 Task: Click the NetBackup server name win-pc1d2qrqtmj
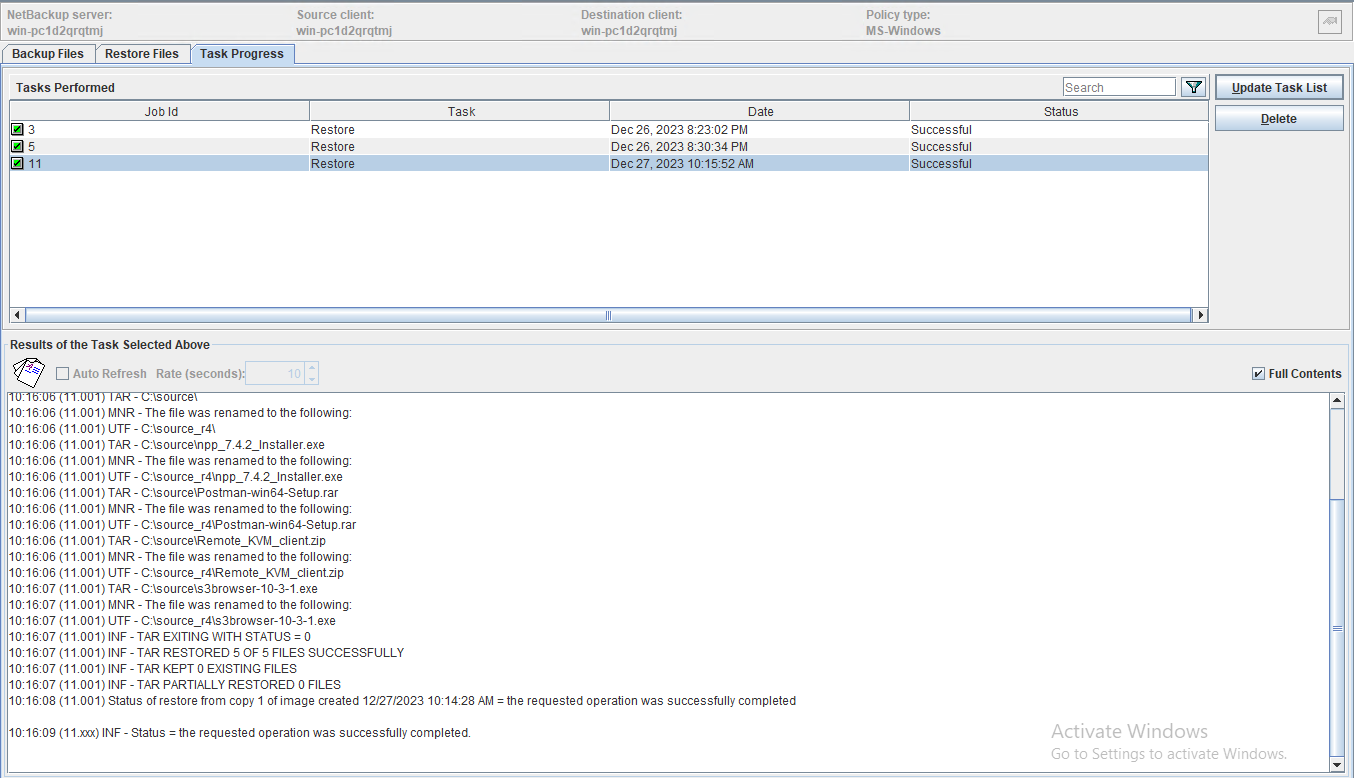click(55, 31)
